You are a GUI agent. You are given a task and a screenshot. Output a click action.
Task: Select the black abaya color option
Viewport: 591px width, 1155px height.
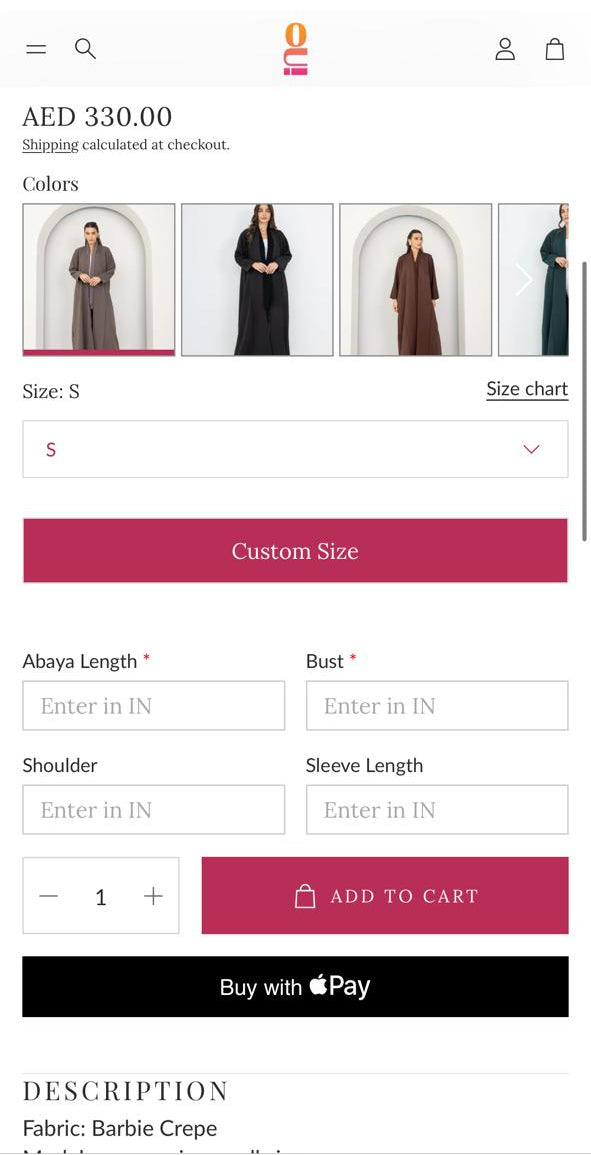(256, 280)
